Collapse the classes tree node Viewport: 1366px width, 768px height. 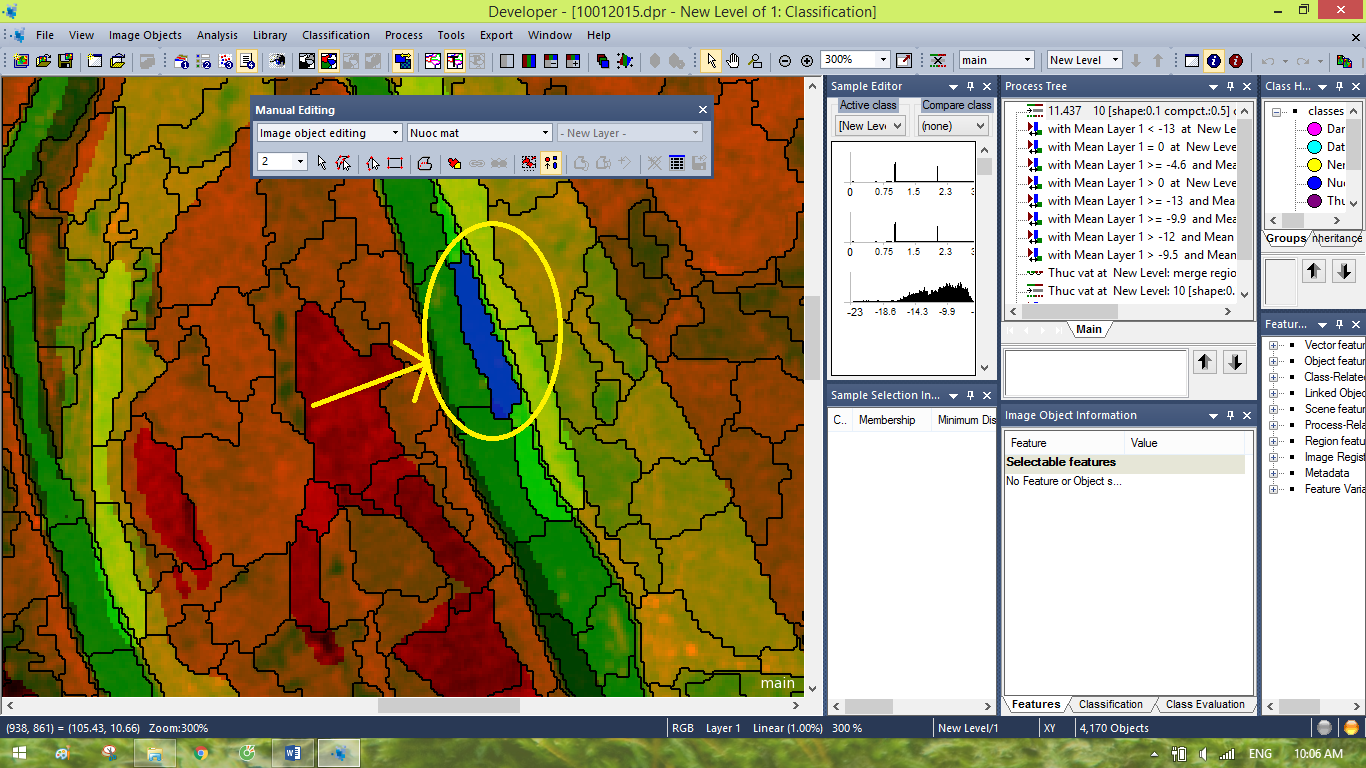pyautogui.click(x=1277, y=111)
